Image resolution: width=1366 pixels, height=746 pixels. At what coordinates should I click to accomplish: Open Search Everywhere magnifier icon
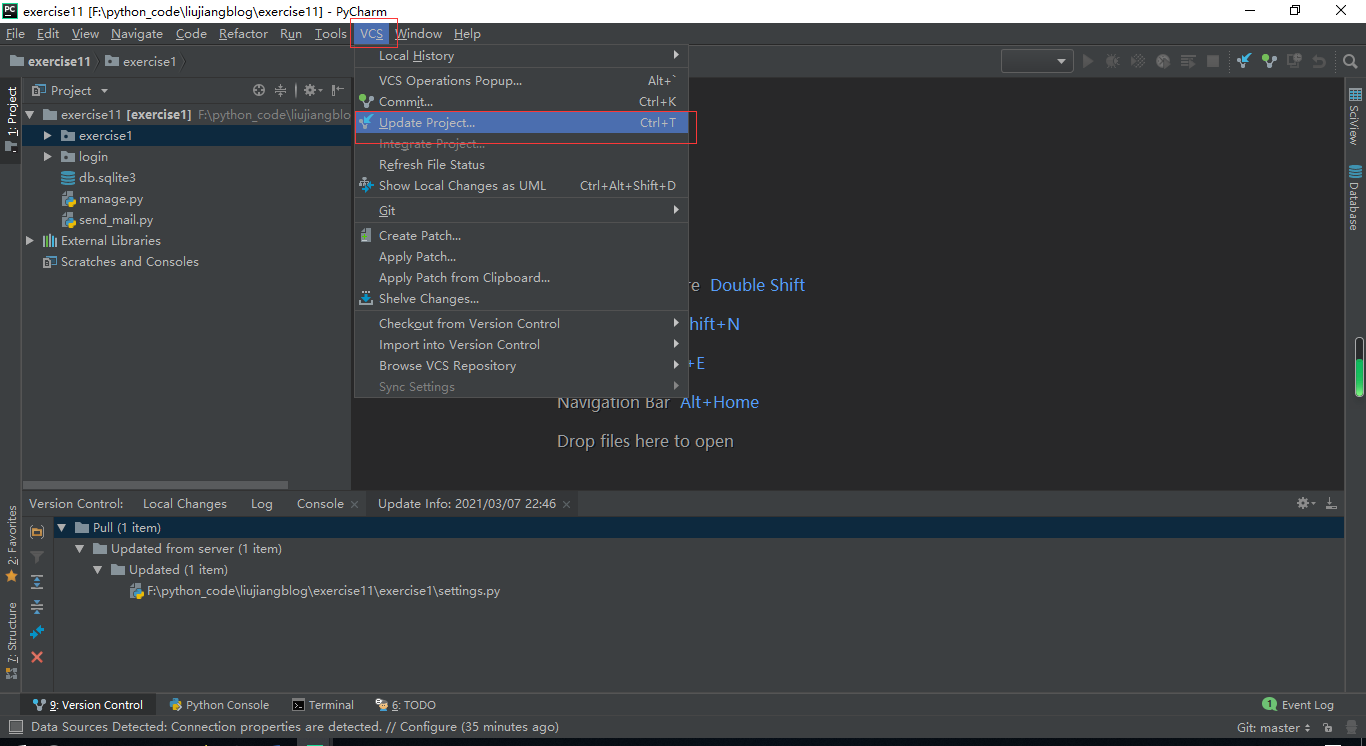[x=1349, y=61]
